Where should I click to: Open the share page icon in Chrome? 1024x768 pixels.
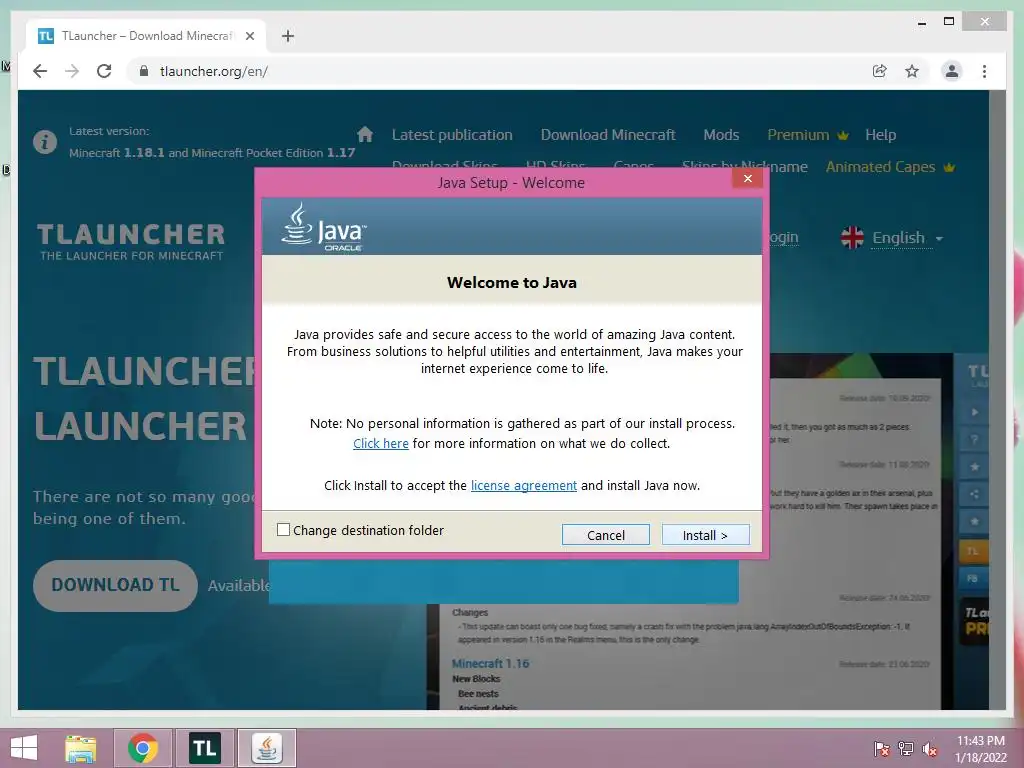click(x=880, y=71)
